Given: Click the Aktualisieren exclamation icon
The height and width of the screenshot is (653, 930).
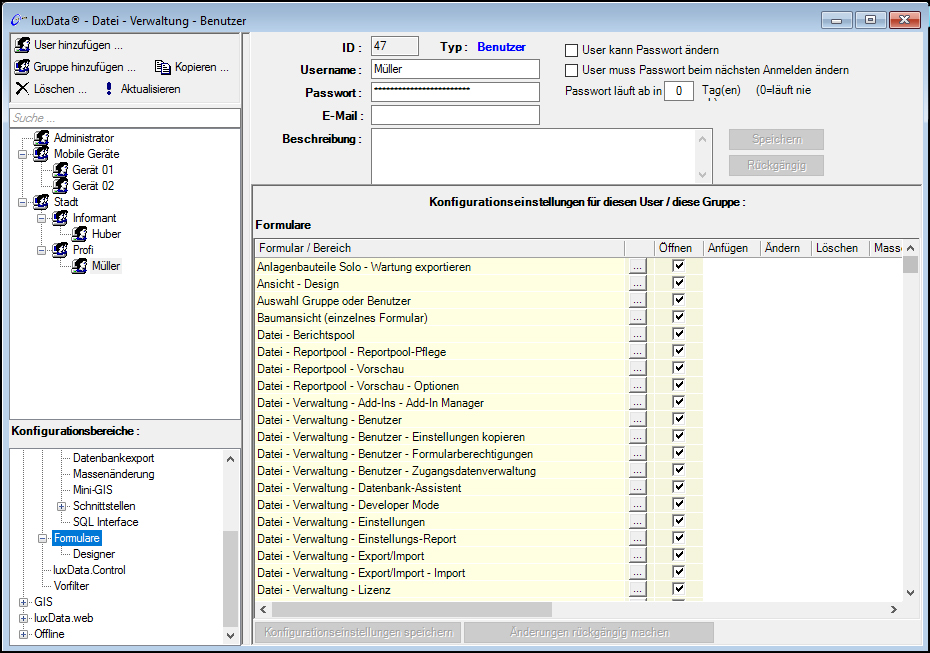Looking at the screenshot, I should (108, 89).
